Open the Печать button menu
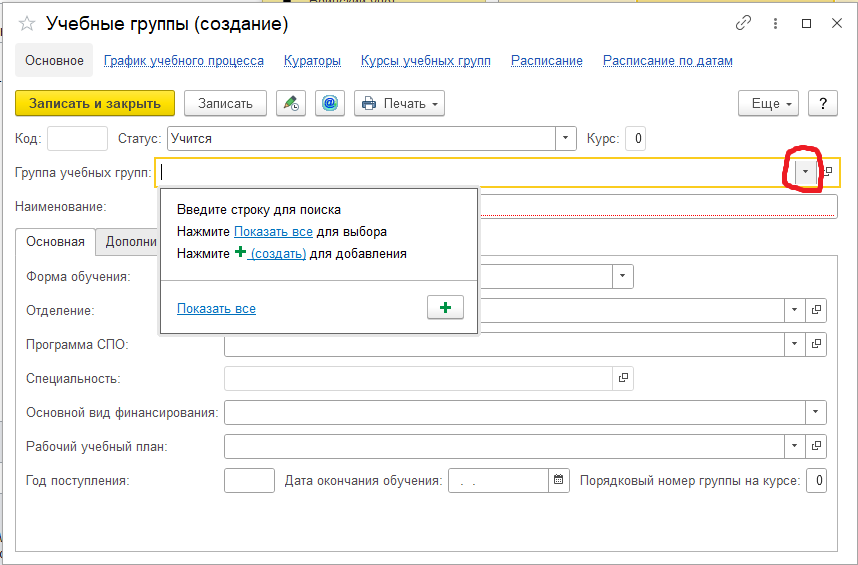 click(x=399, y=103)
